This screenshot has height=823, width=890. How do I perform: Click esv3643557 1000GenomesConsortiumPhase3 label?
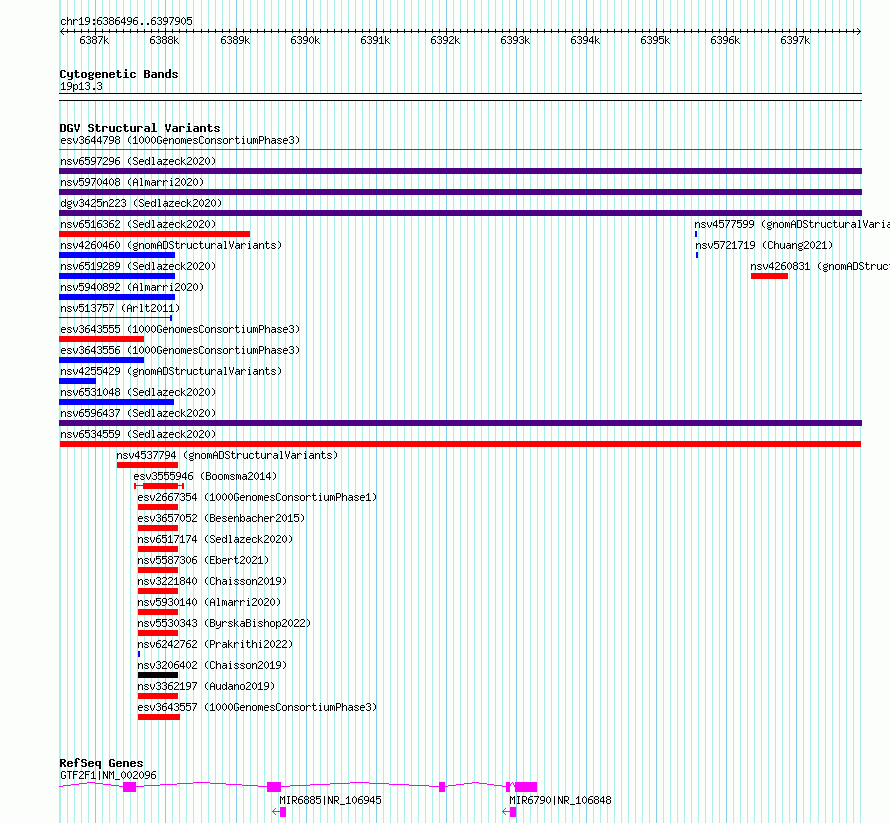click(x=257, y=707)
